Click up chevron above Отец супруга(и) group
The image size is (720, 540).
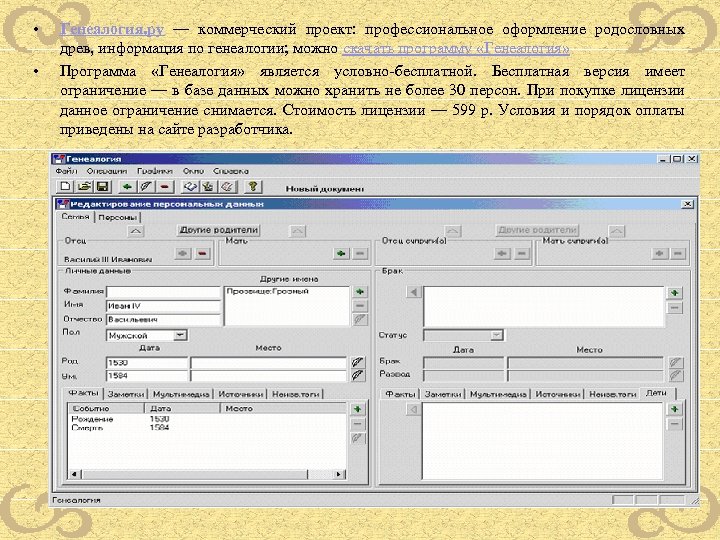pos(453,231)
